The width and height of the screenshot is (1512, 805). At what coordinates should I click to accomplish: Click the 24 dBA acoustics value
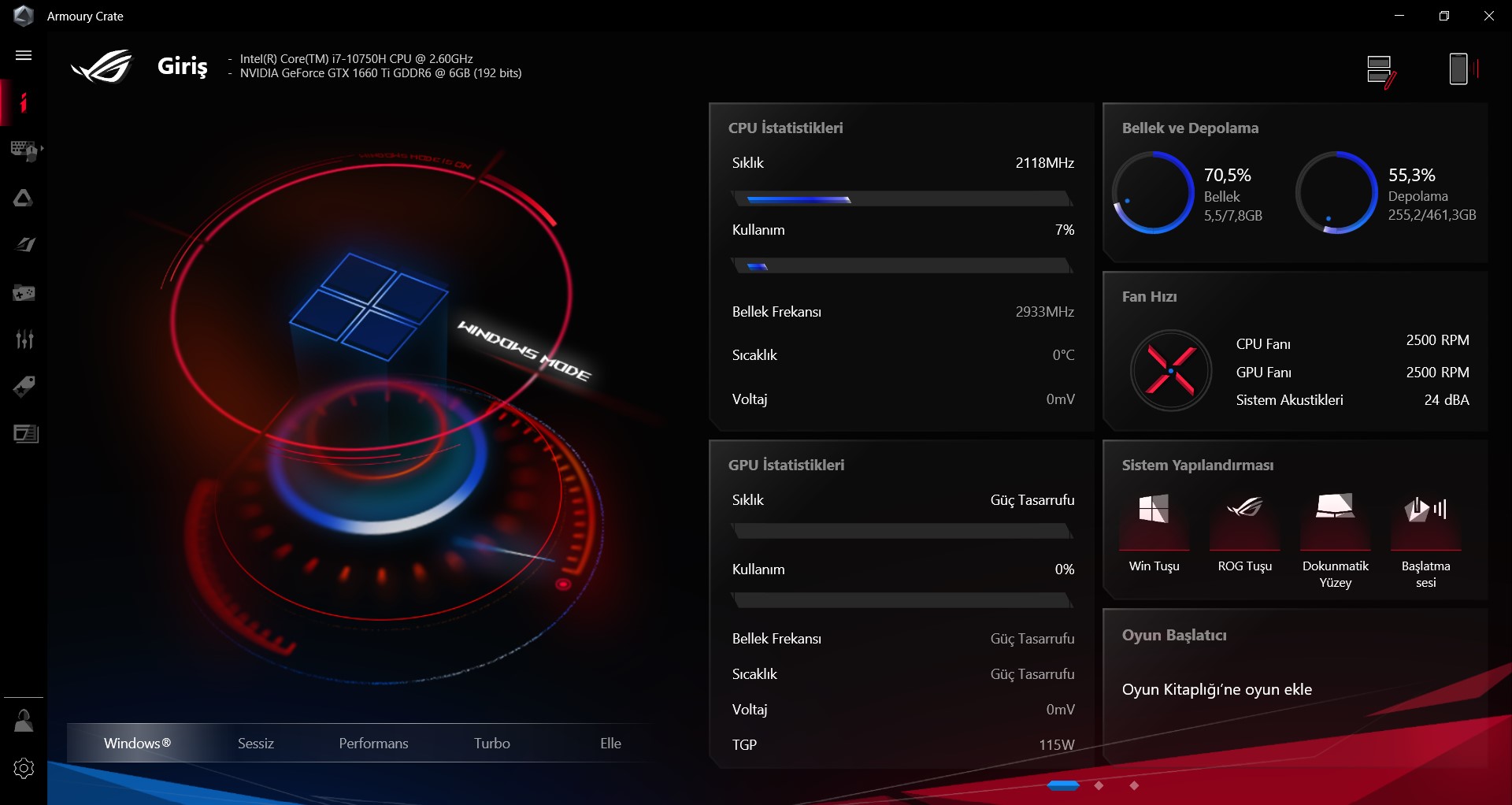pos(1447,400)
